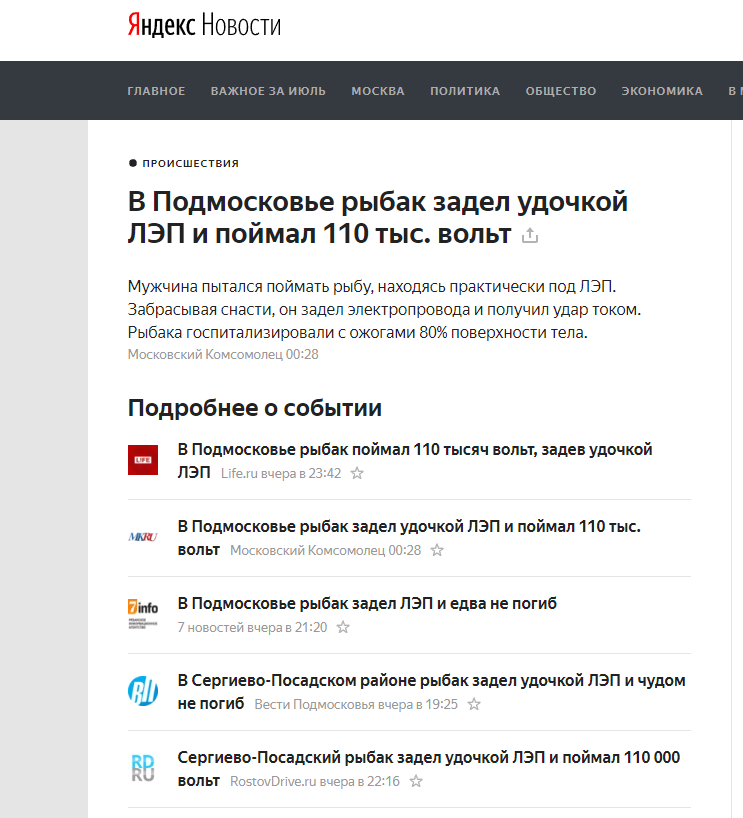Favorite the Life.ru source with star

[357, 473]
